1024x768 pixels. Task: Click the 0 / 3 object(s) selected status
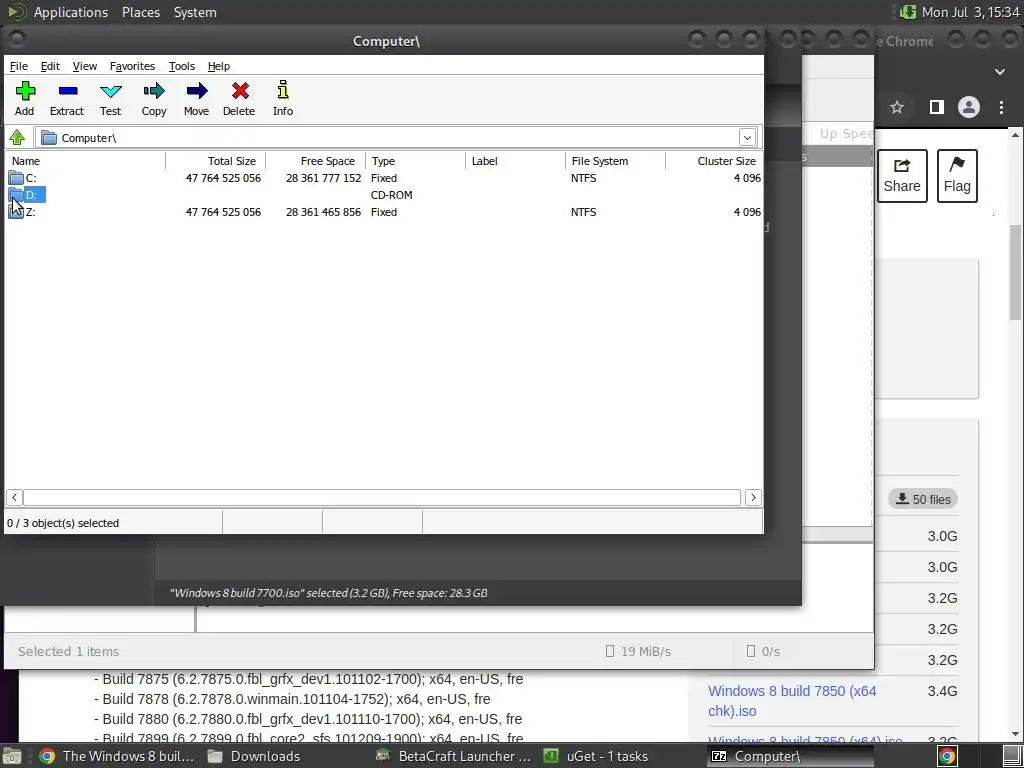coord(63,523)
